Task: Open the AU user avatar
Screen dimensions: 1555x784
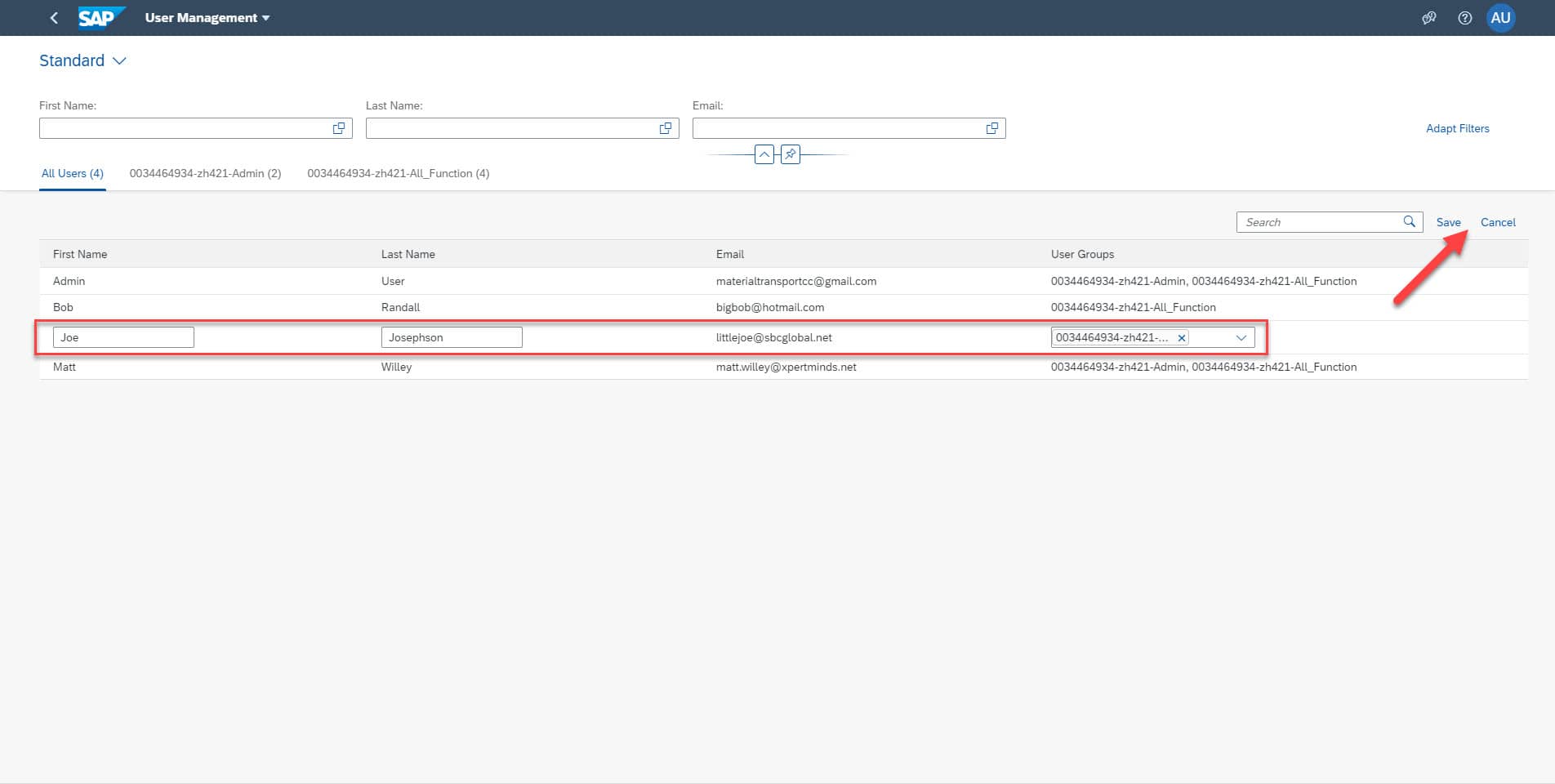Action: (x=1500, y=17)
